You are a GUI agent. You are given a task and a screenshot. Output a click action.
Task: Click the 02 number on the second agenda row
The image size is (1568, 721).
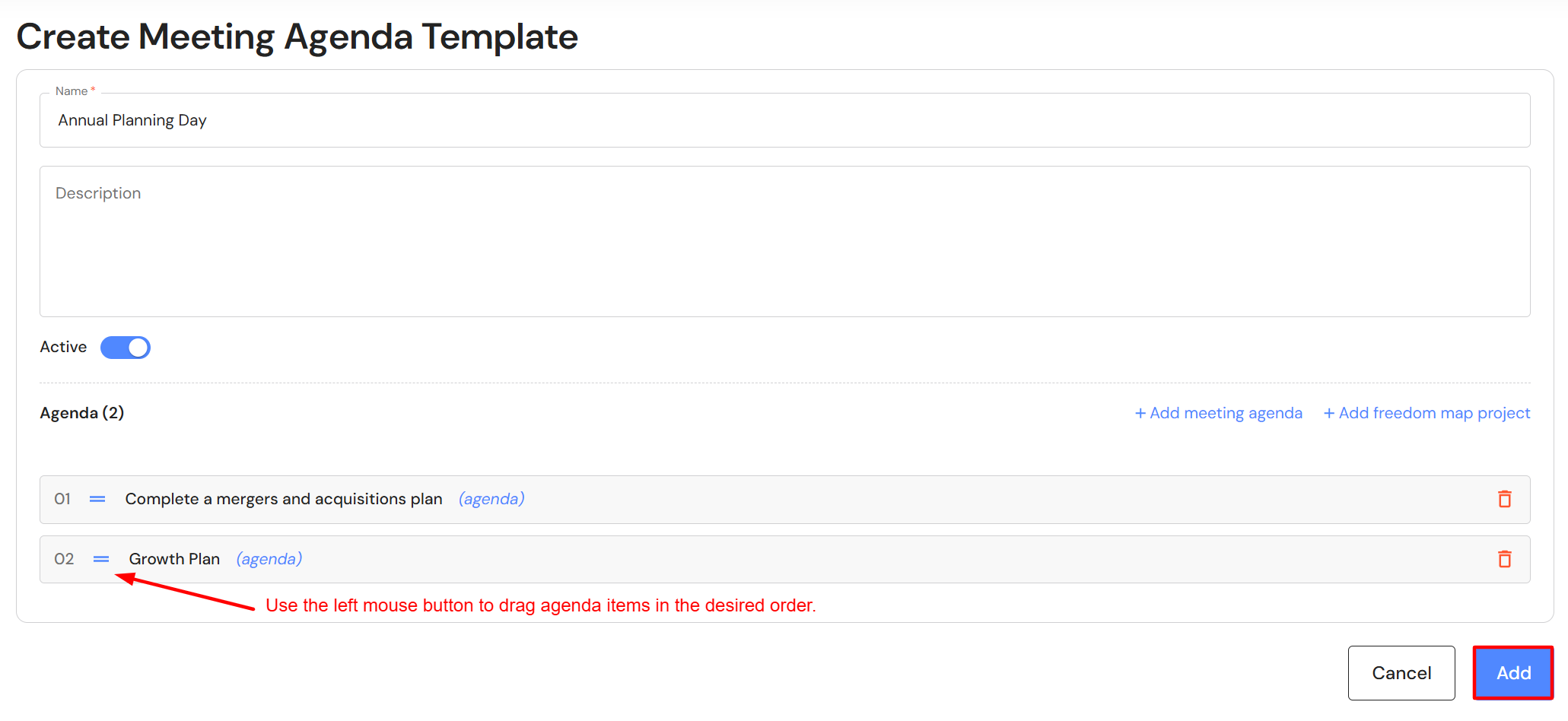coord(64,559)
